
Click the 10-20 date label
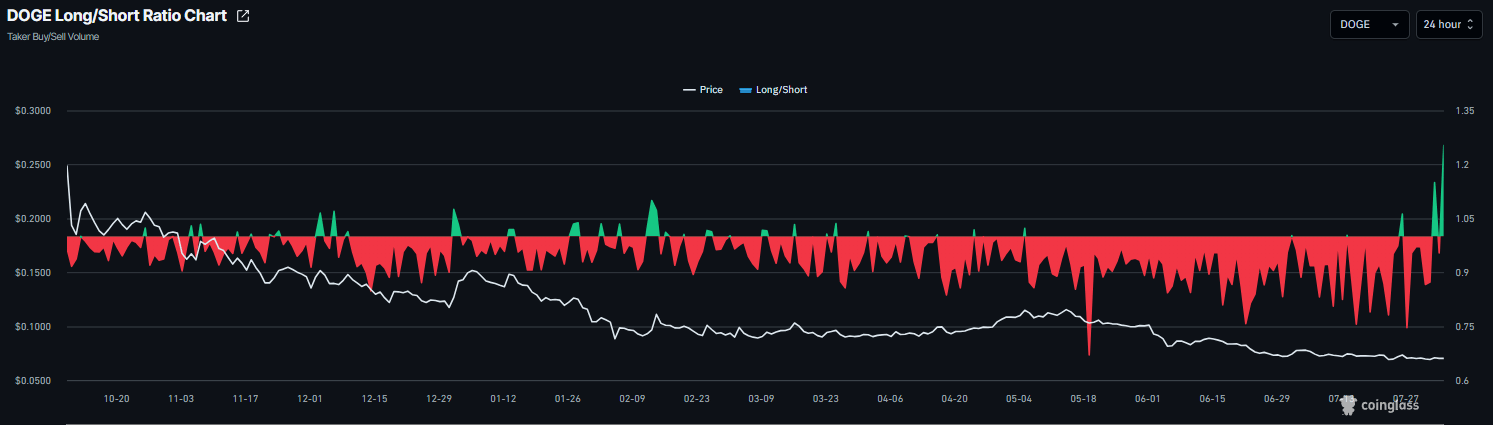116,398
